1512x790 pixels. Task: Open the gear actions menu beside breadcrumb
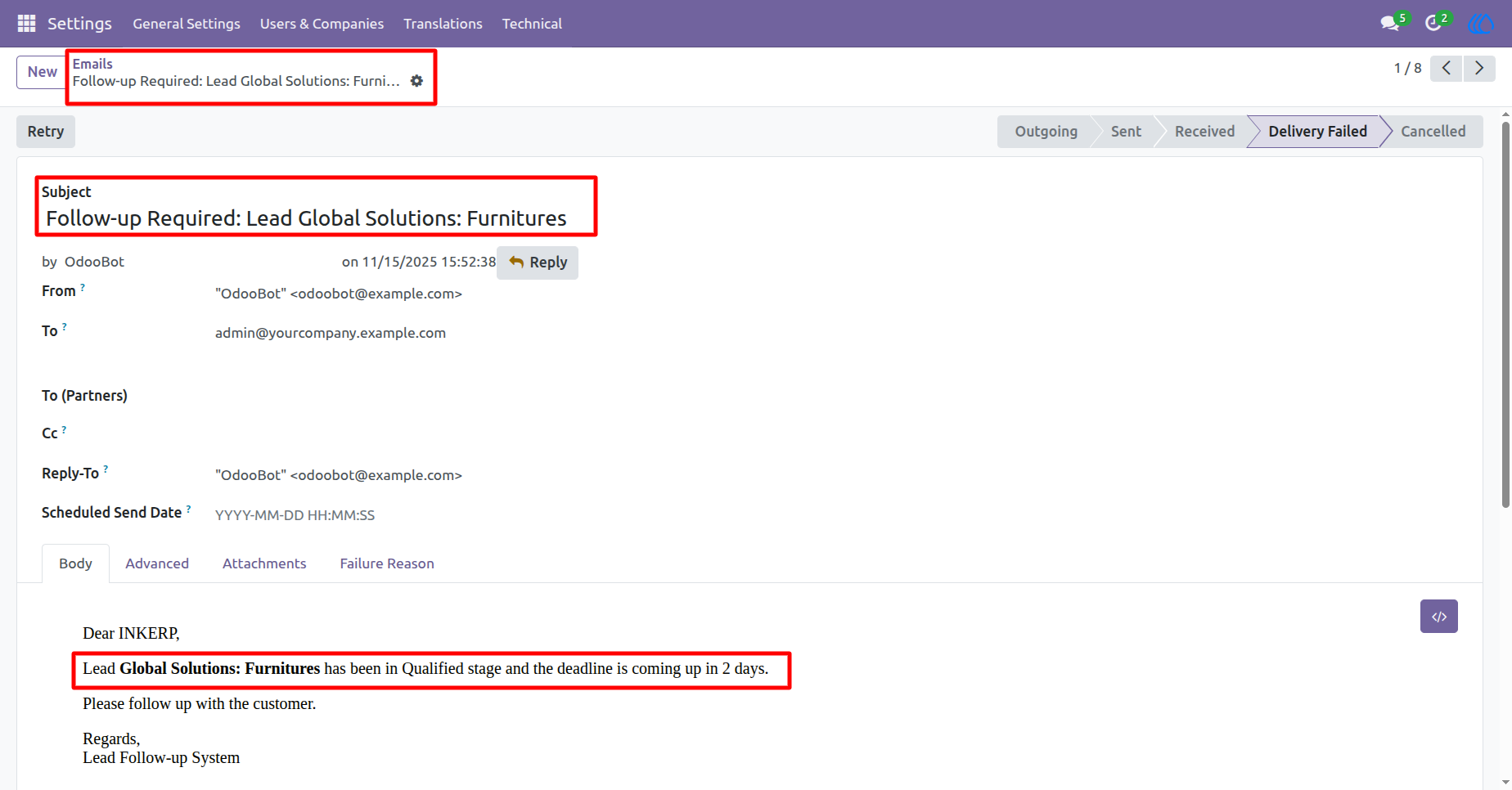[x=416, y=81]
